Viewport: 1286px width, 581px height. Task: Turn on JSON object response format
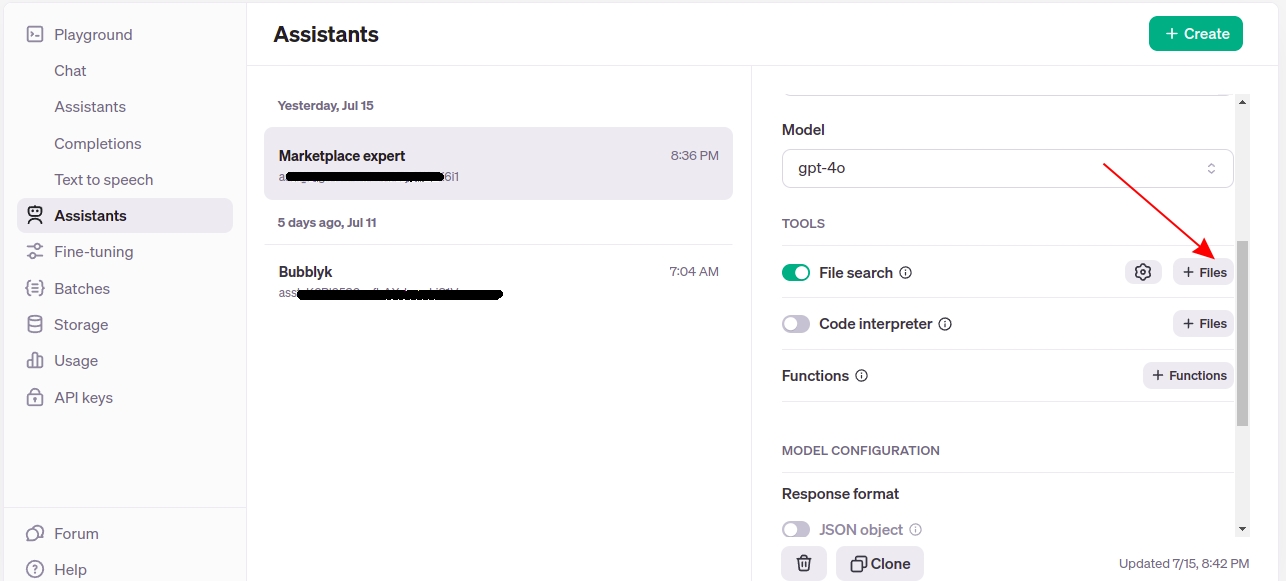[796, 530]
